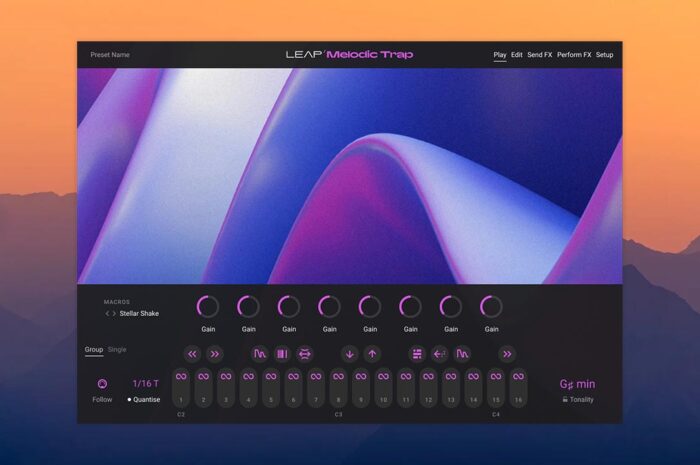
Task: Toggle the Follow icon
Action: point(102,384)
